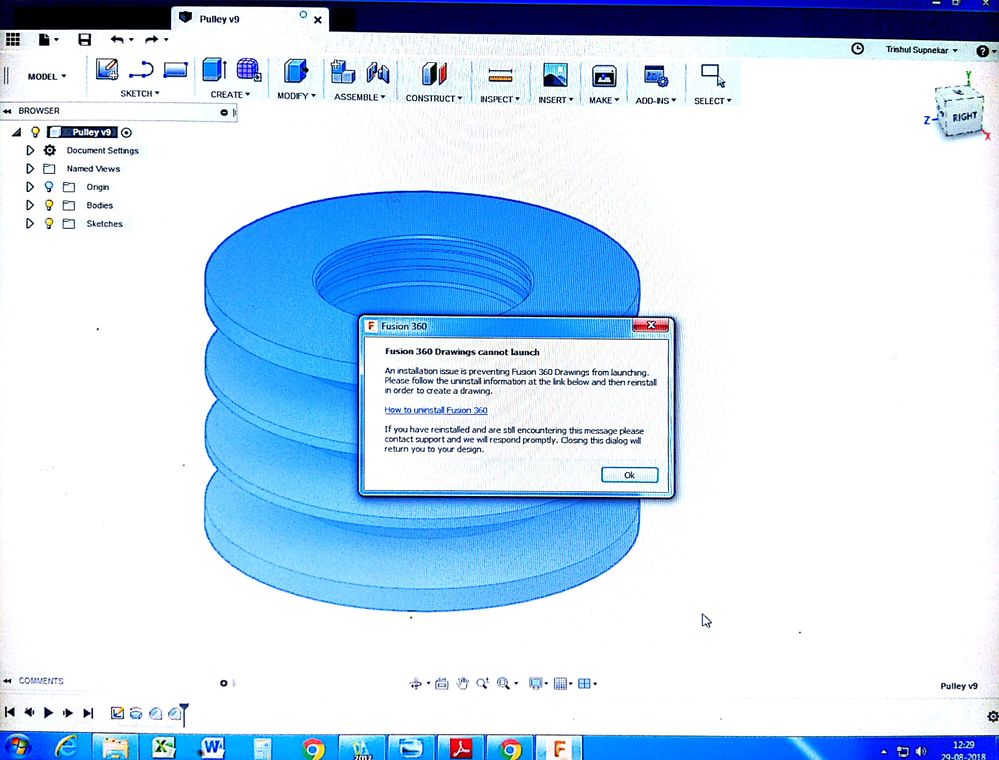Activate the Select tool icon
Screen dimensions: 999x760
click(x=713, y=76)
